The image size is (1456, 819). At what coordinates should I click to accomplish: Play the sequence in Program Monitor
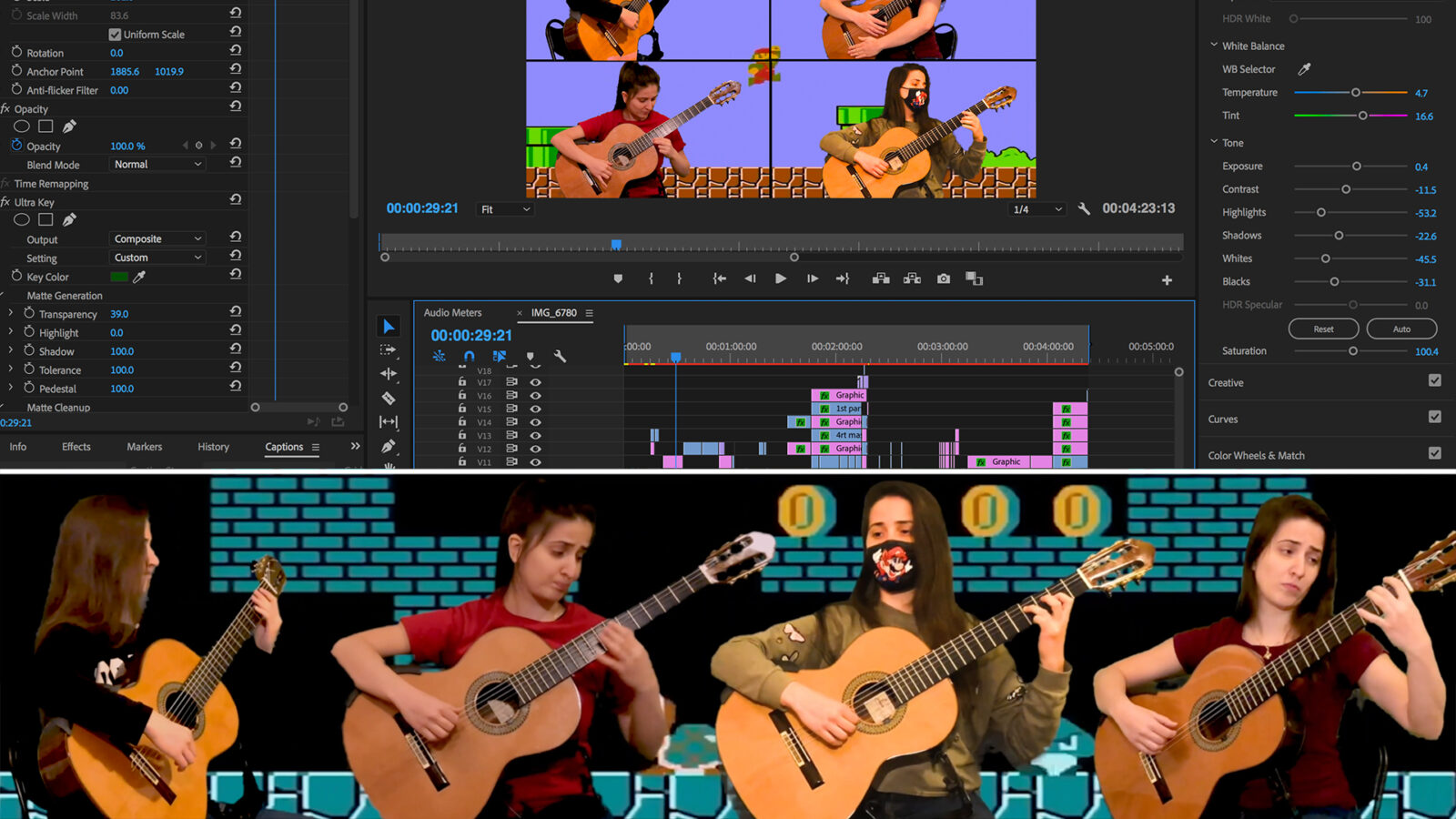tap(781, 279)
